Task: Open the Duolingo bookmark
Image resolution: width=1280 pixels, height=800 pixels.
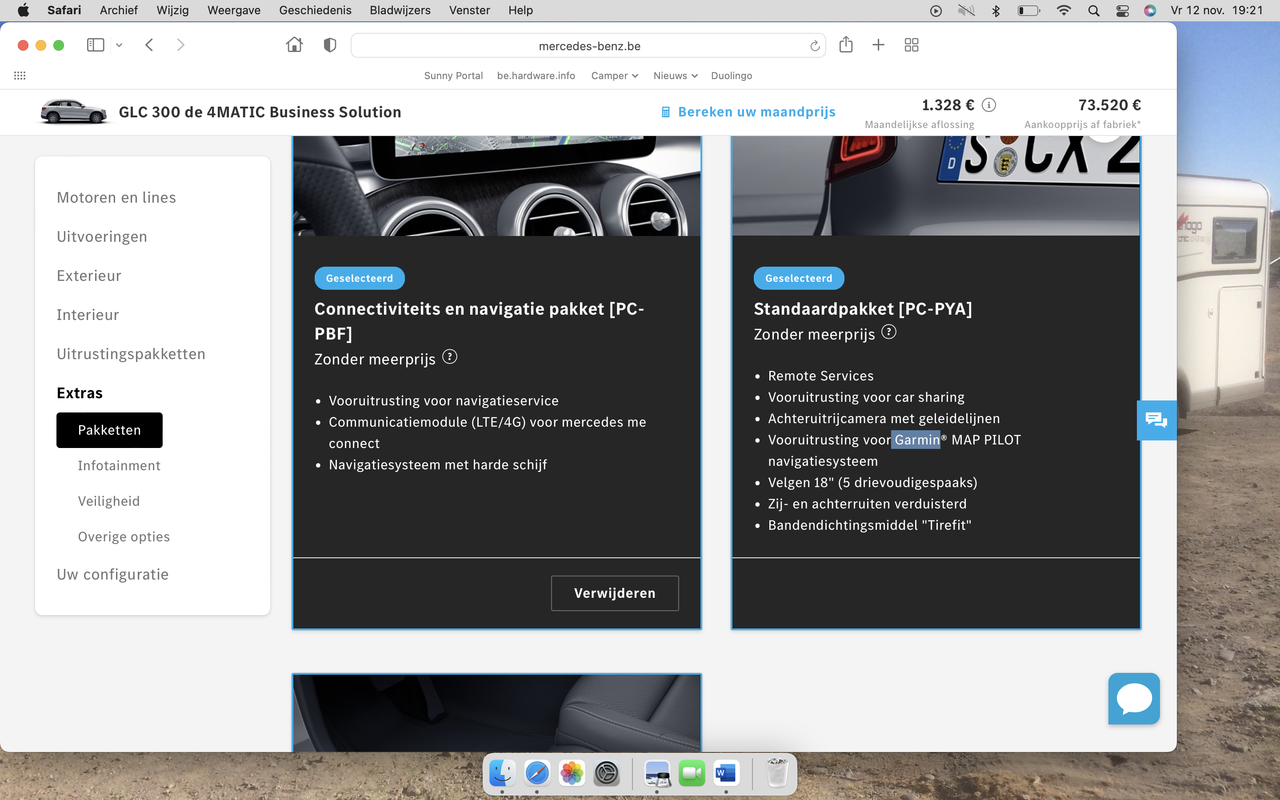Action: (731, 76)
